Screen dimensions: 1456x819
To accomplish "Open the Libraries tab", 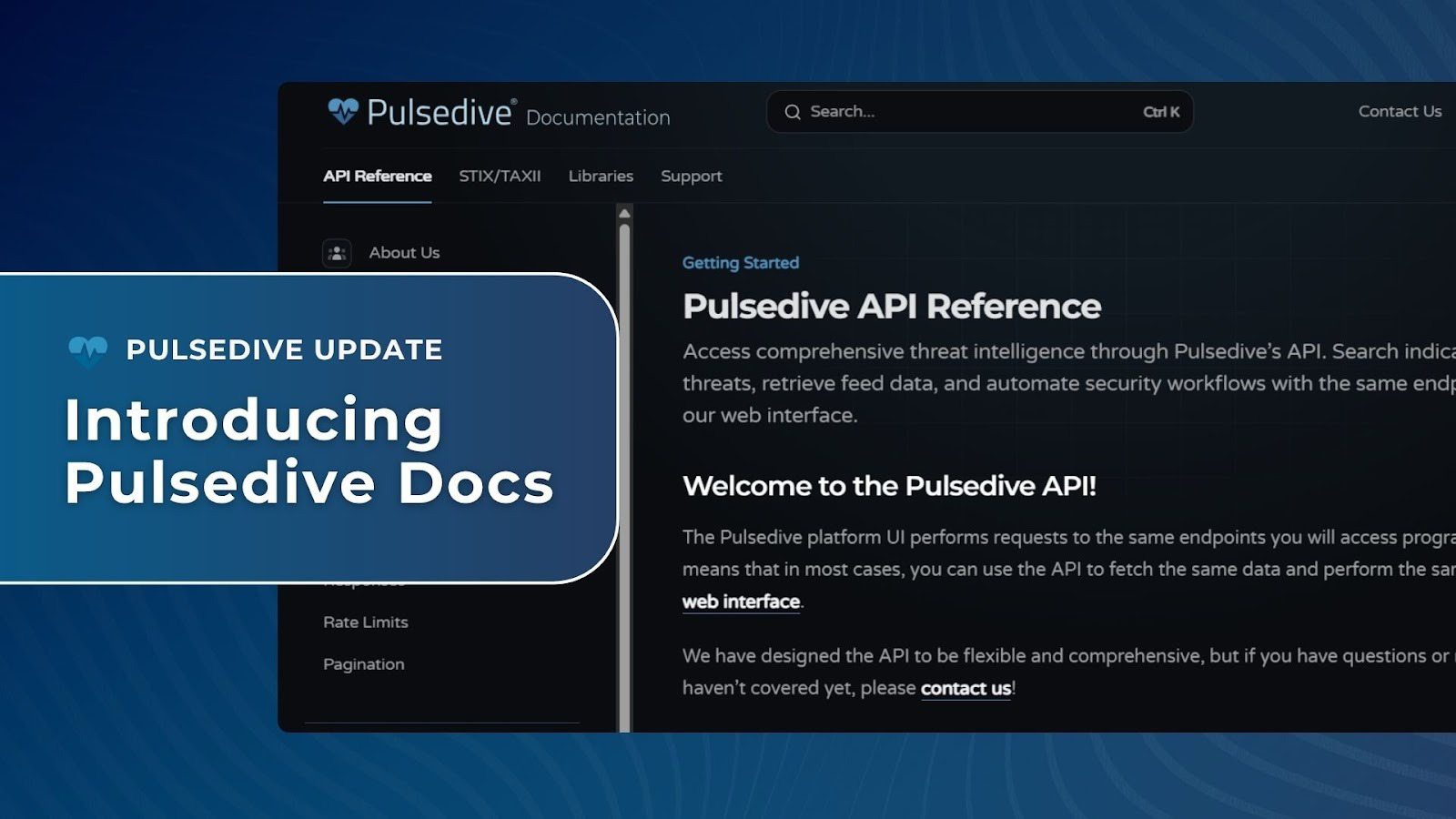I will (x=601, y=176).
